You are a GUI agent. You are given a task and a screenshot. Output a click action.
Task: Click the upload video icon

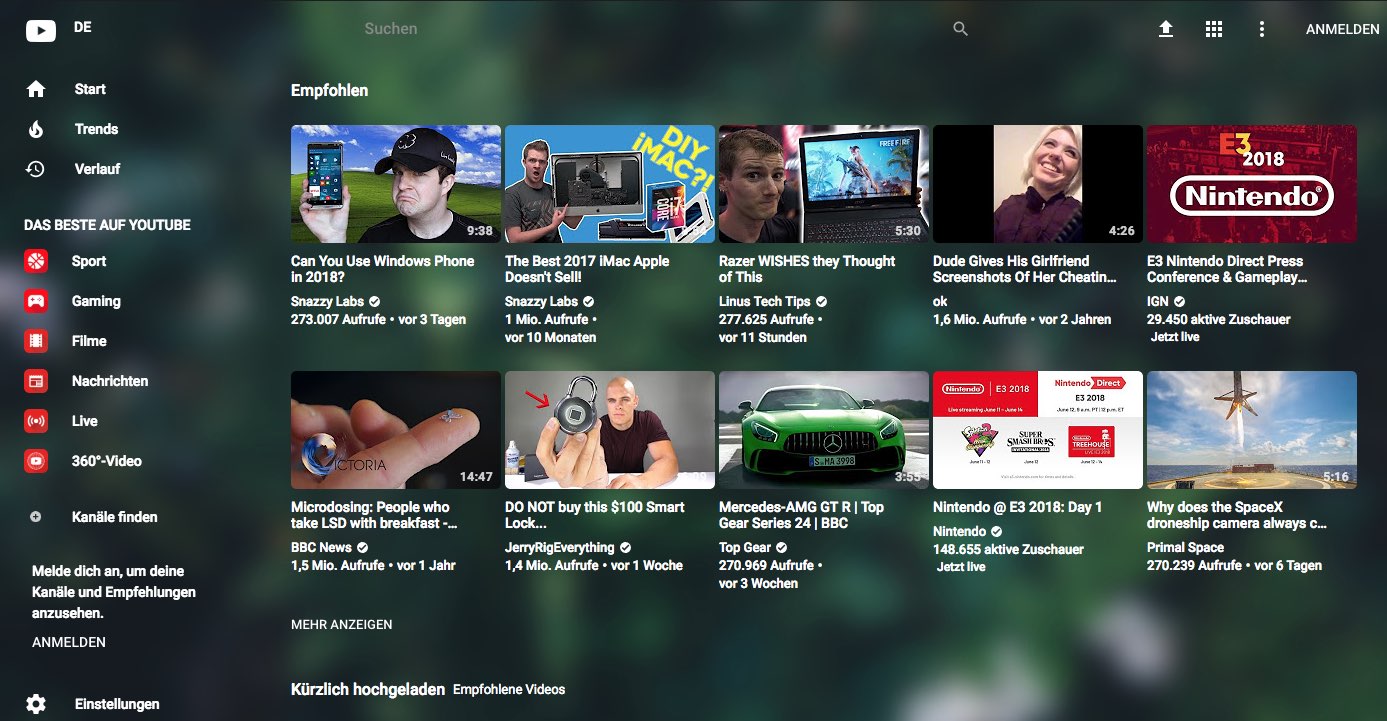1166,30
